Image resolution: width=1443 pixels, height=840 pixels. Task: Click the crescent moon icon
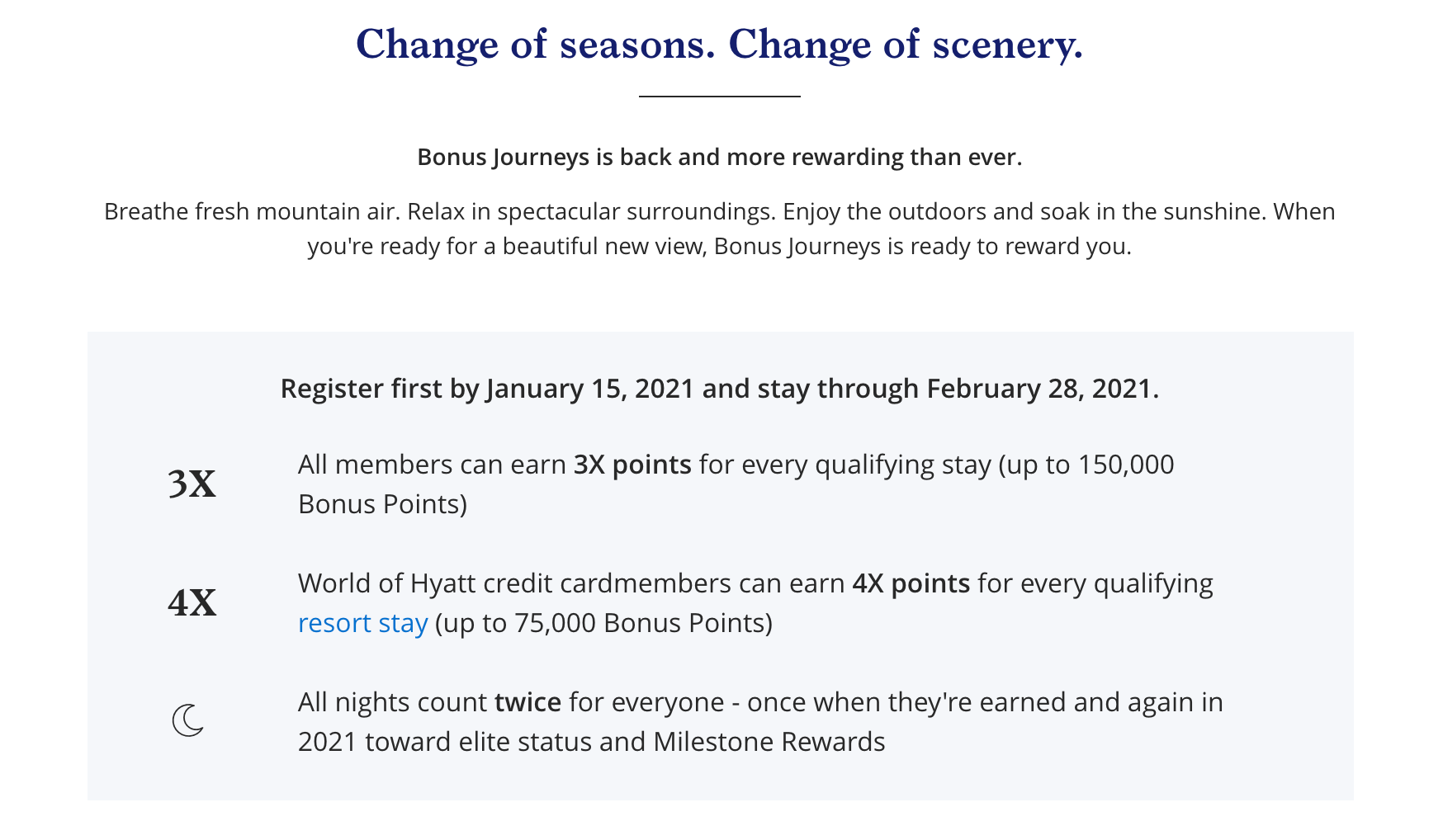pos(188,720)
